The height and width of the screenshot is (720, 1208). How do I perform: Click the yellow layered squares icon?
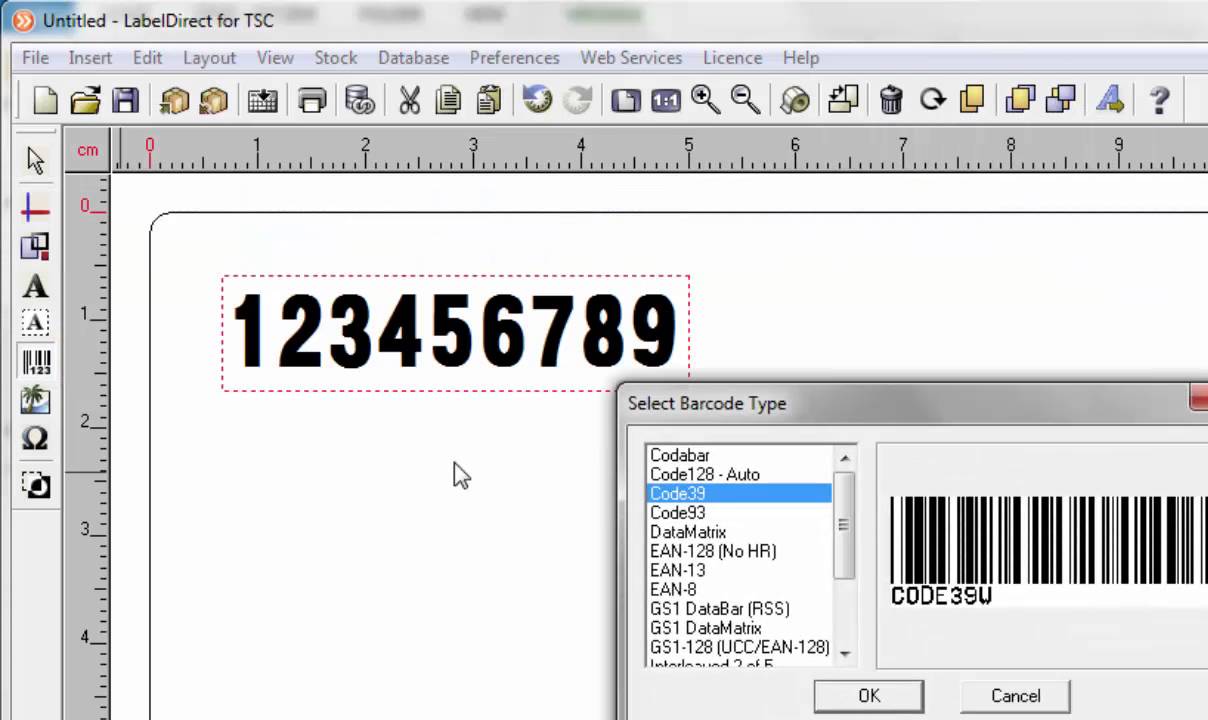point(972,100)
